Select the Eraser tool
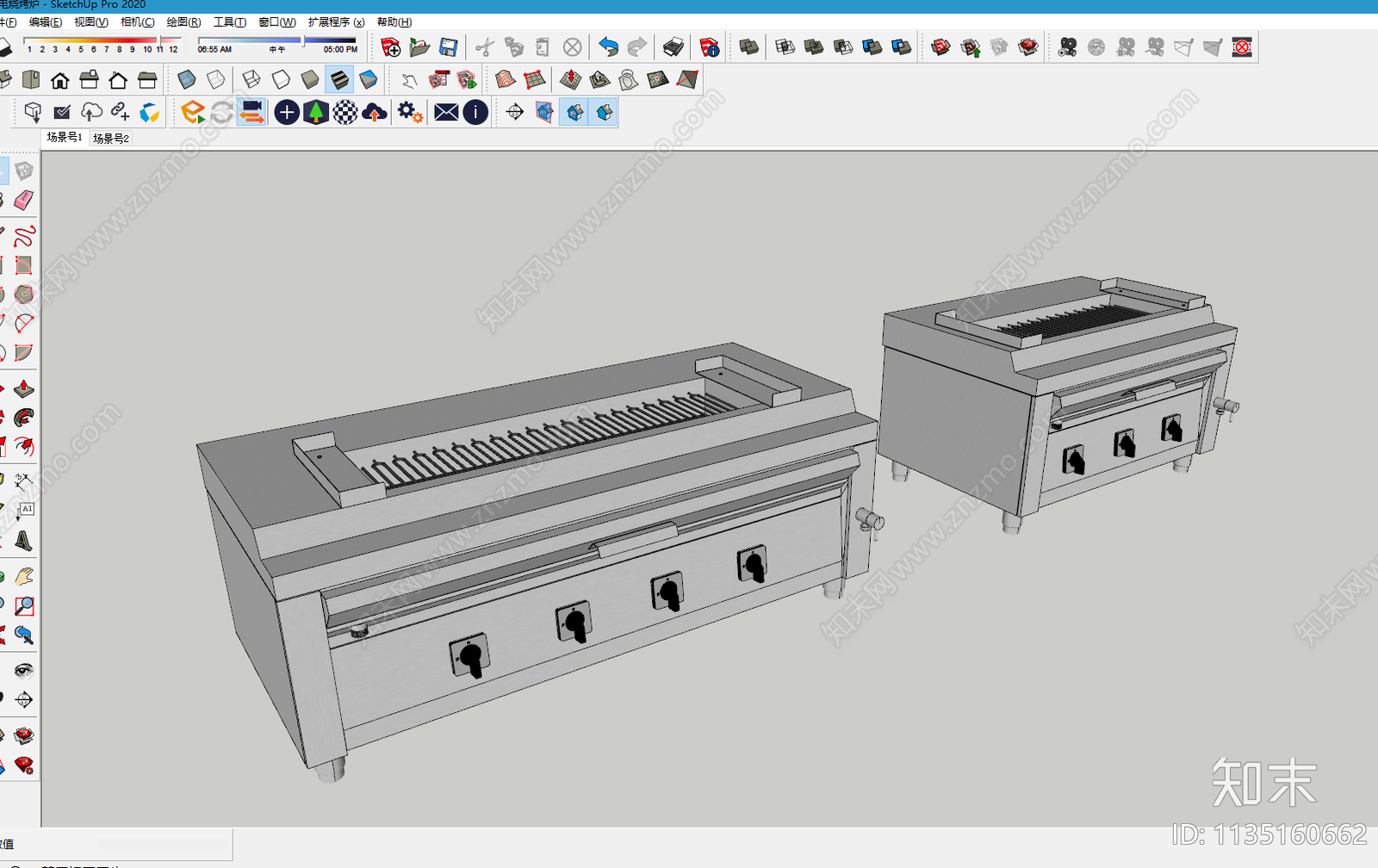This screenshot has height=868, width=1378. (x=23, y=201)
